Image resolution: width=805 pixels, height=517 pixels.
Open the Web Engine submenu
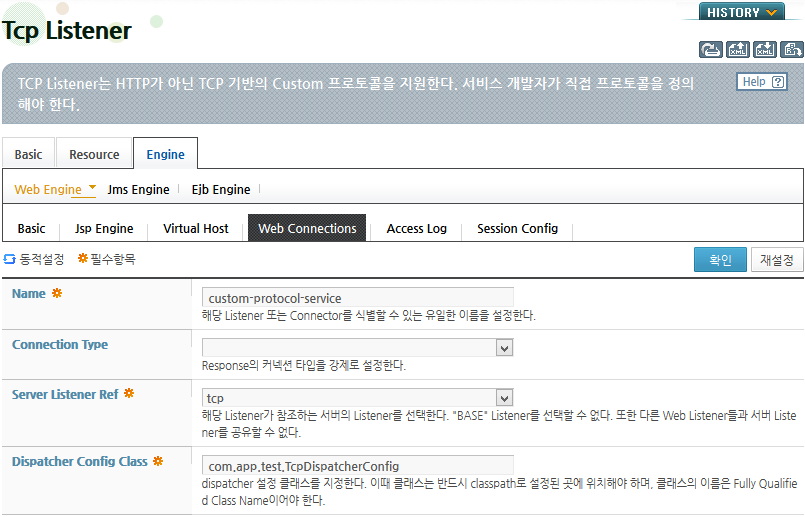(x=48, y=189)
